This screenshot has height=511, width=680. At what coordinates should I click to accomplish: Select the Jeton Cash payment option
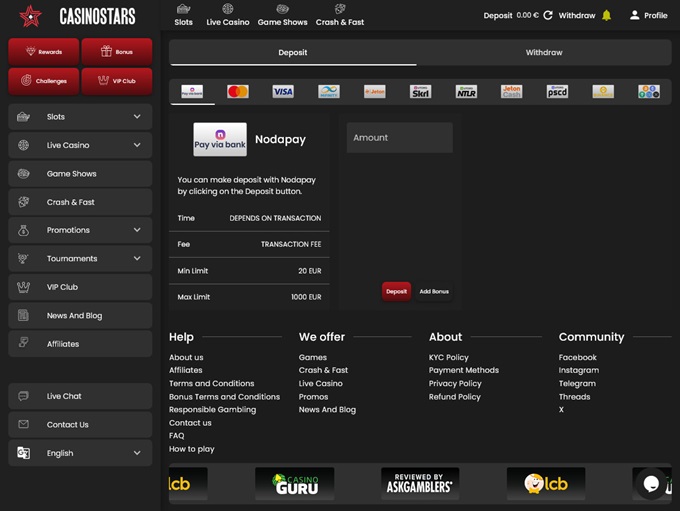point(511,91)
